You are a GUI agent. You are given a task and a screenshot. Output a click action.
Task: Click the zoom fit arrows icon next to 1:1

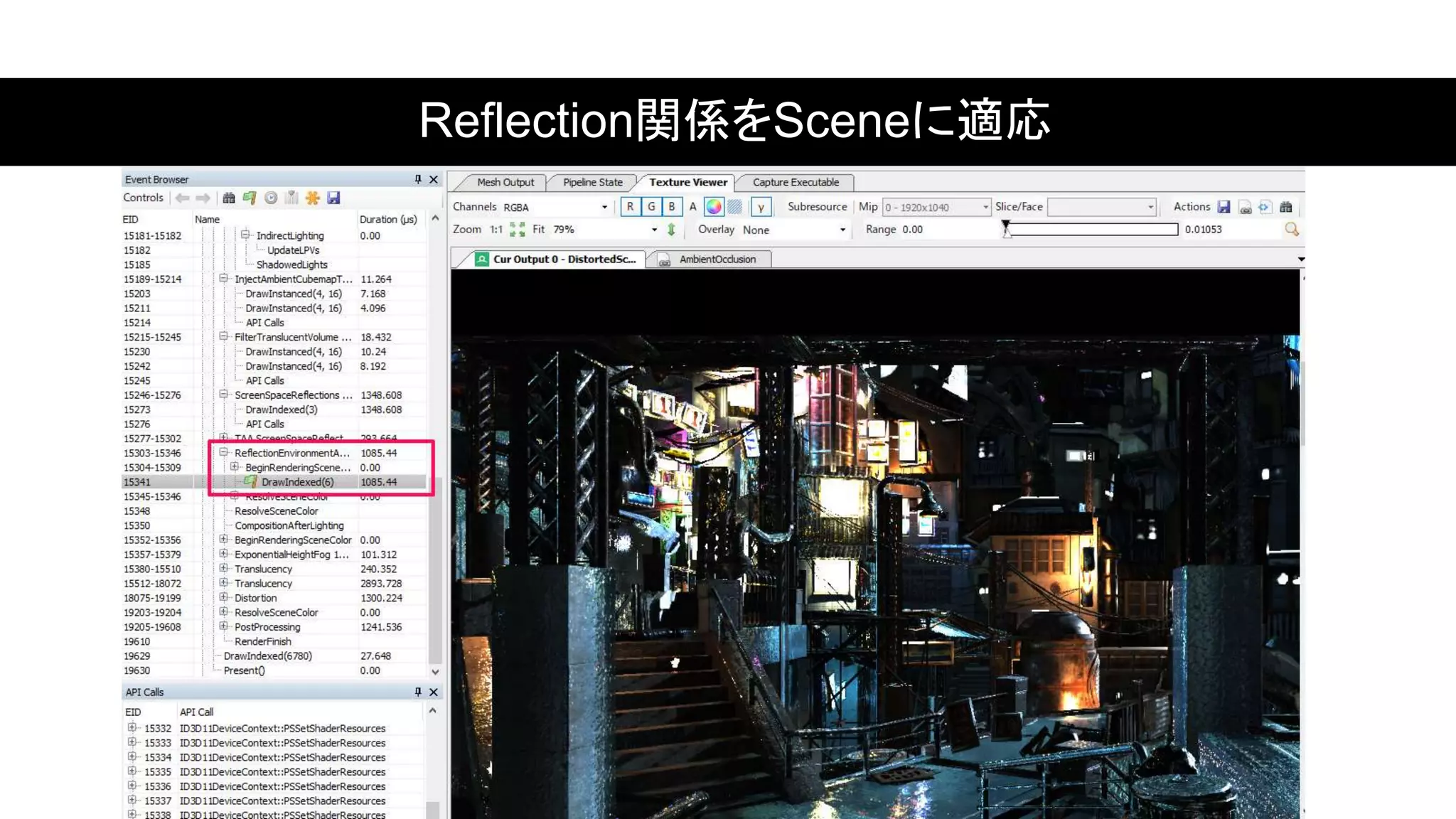518,230
